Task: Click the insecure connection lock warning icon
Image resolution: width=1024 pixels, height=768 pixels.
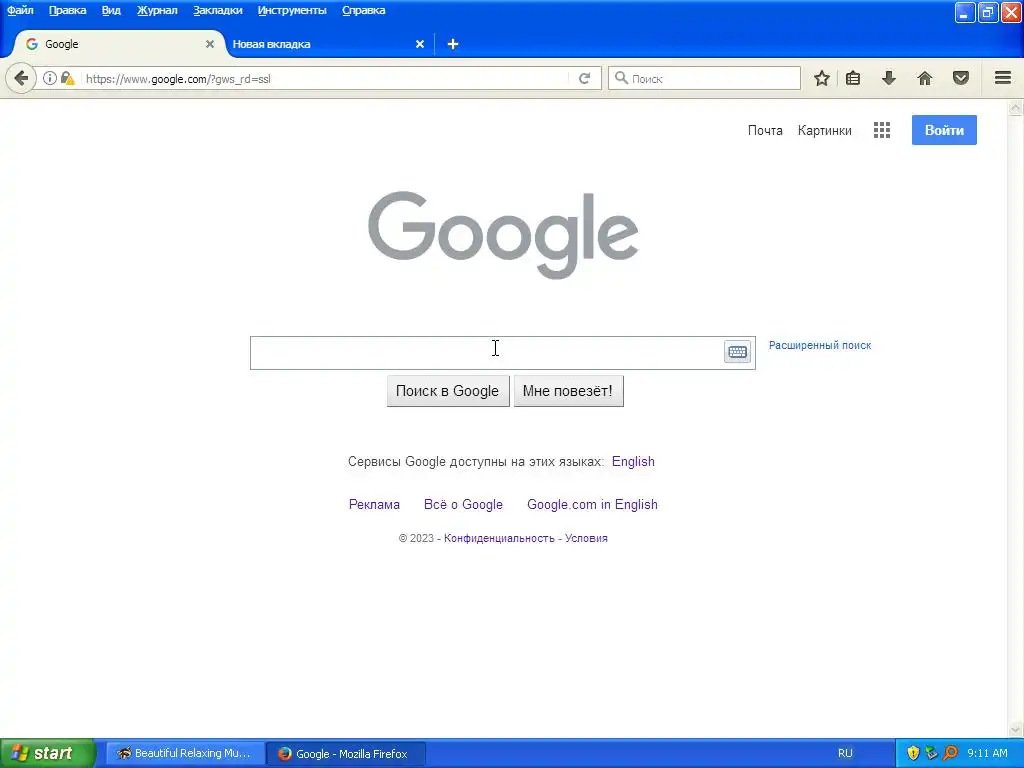Action: [x=67, y=78]
